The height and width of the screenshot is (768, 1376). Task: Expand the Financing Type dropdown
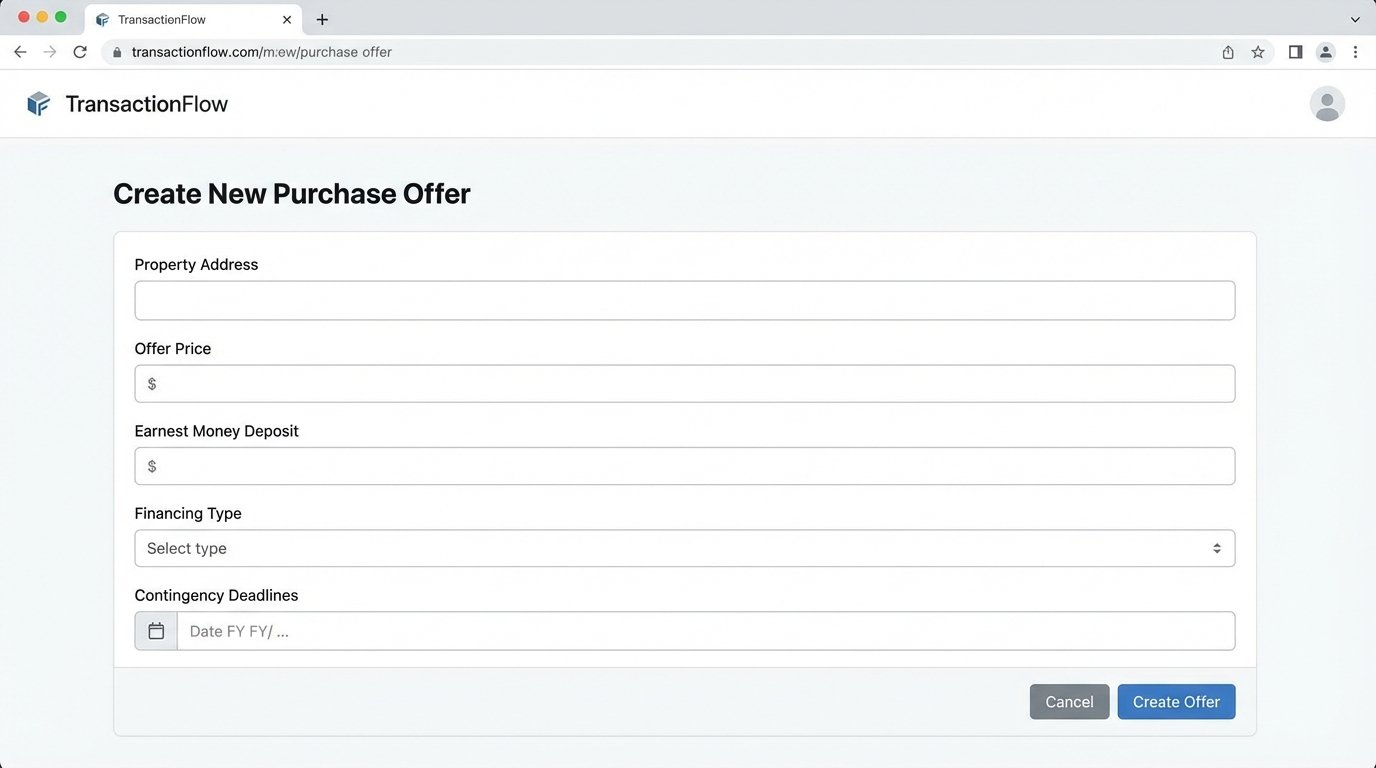(x=684, y=548)
